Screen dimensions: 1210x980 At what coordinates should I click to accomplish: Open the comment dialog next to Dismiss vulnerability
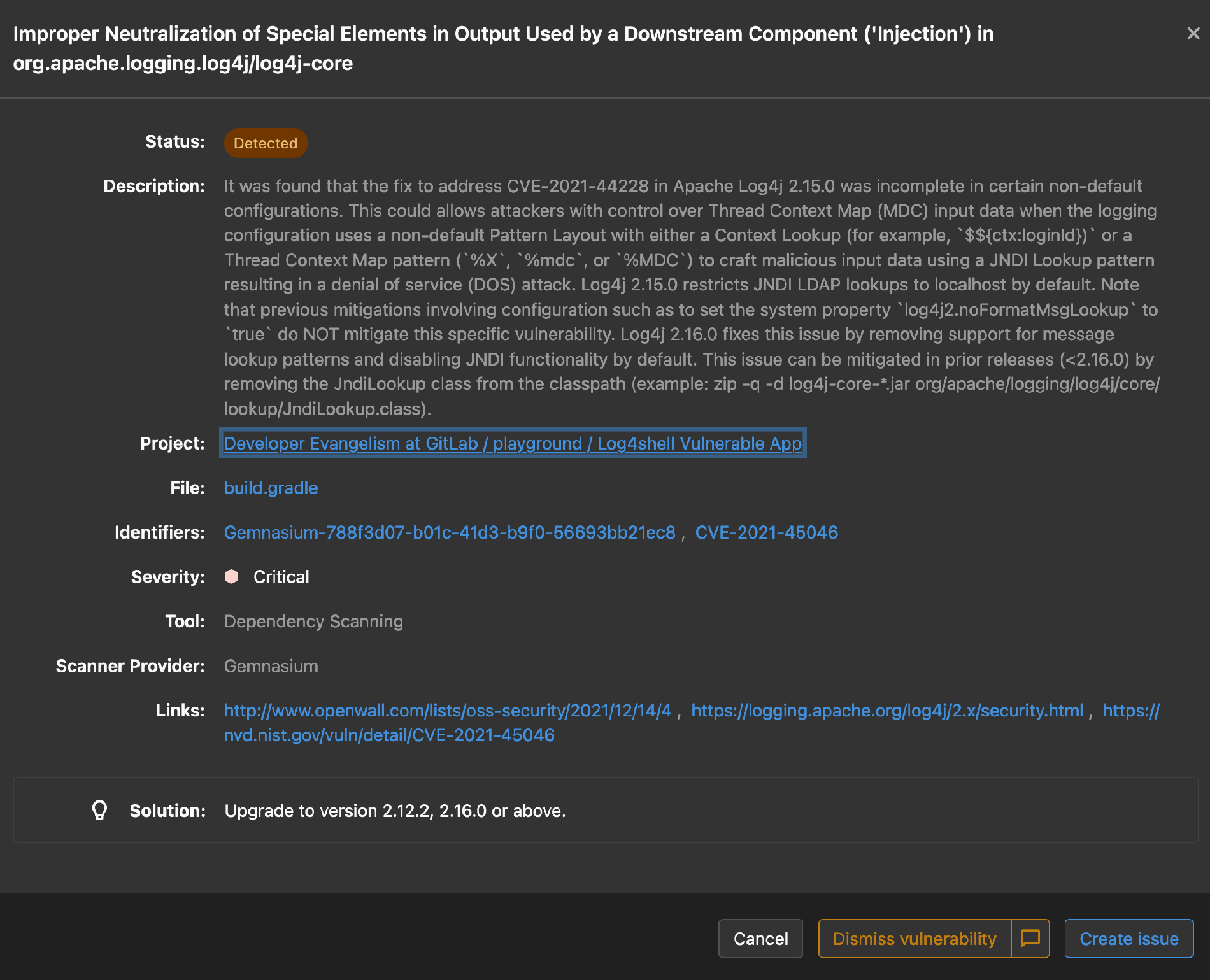(x=1030, y=939)
